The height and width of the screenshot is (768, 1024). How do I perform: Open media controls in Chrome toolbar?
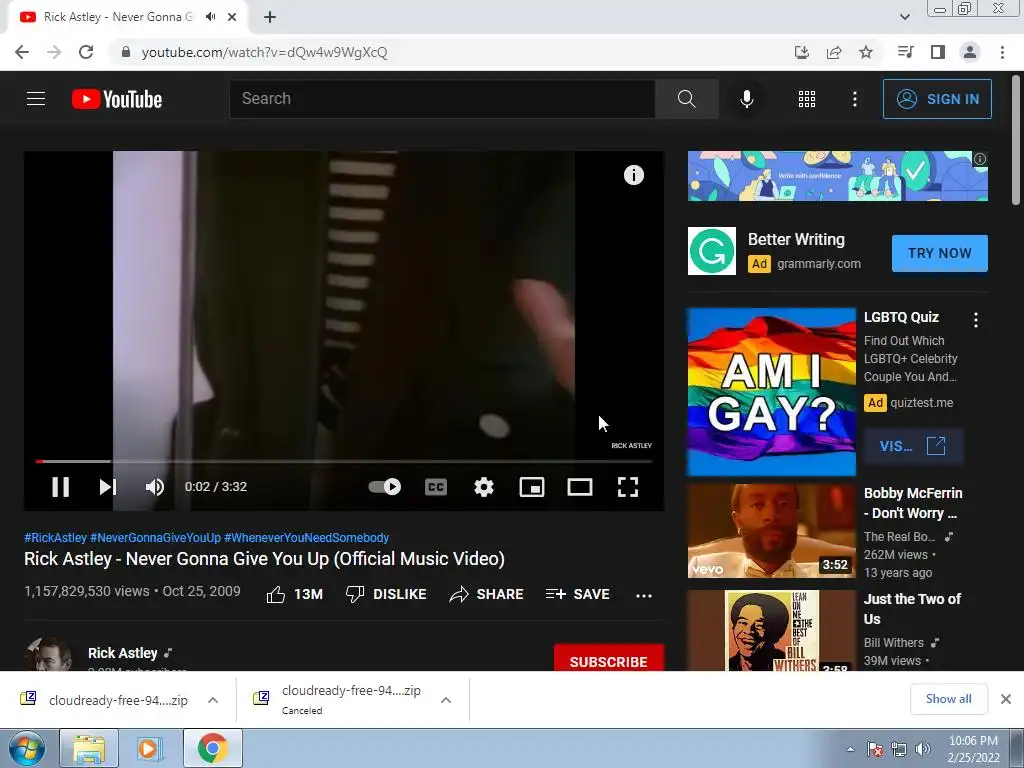(x=905, y=52)
